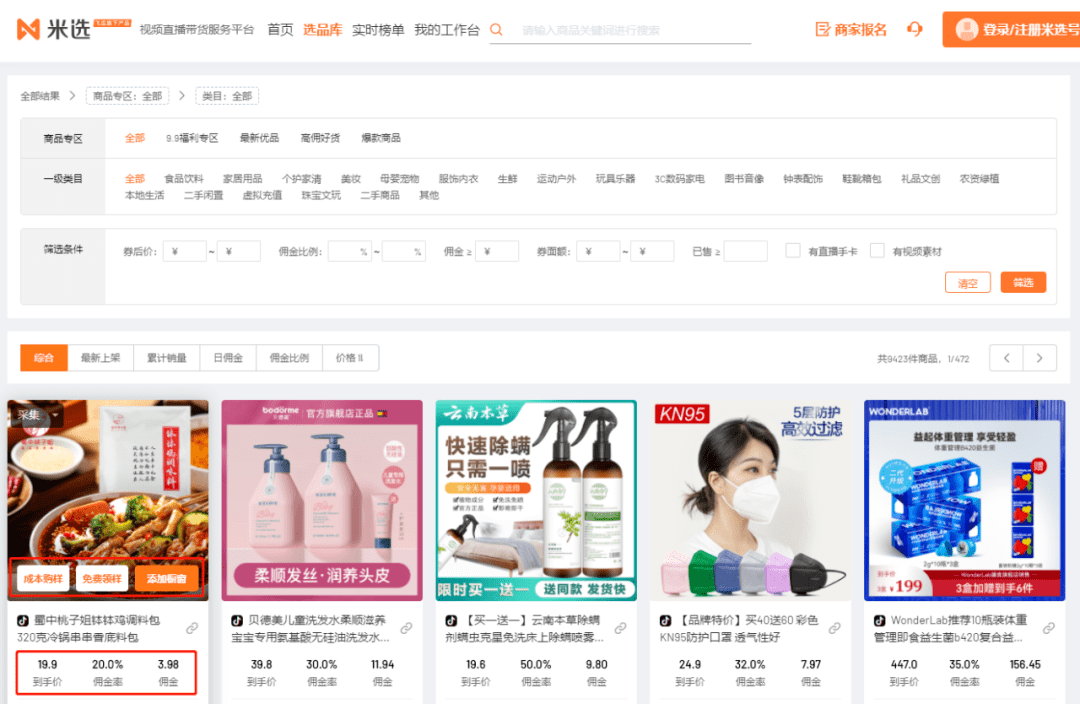This screenshot has height=704, width=1080.
Task: Enable 有视频素材 checkbox
Action: [x=877, y=250]
